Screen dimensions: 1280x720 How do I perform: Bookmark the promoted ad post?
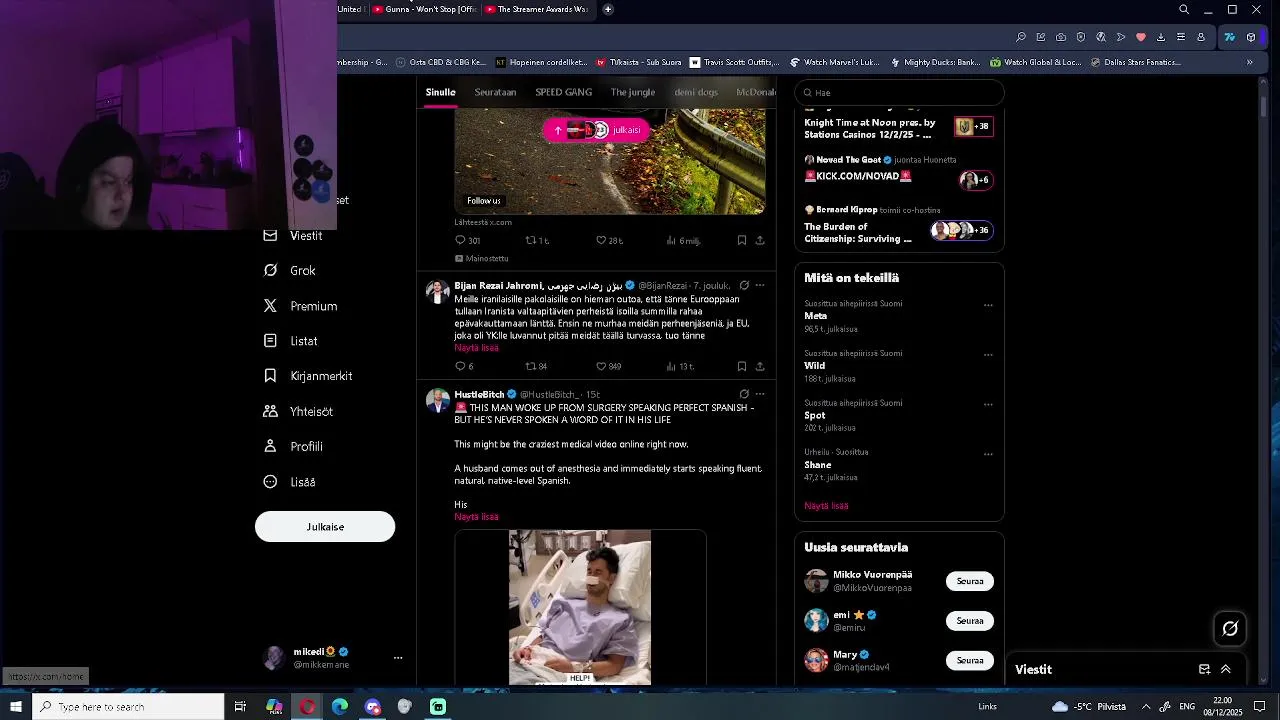741,240
